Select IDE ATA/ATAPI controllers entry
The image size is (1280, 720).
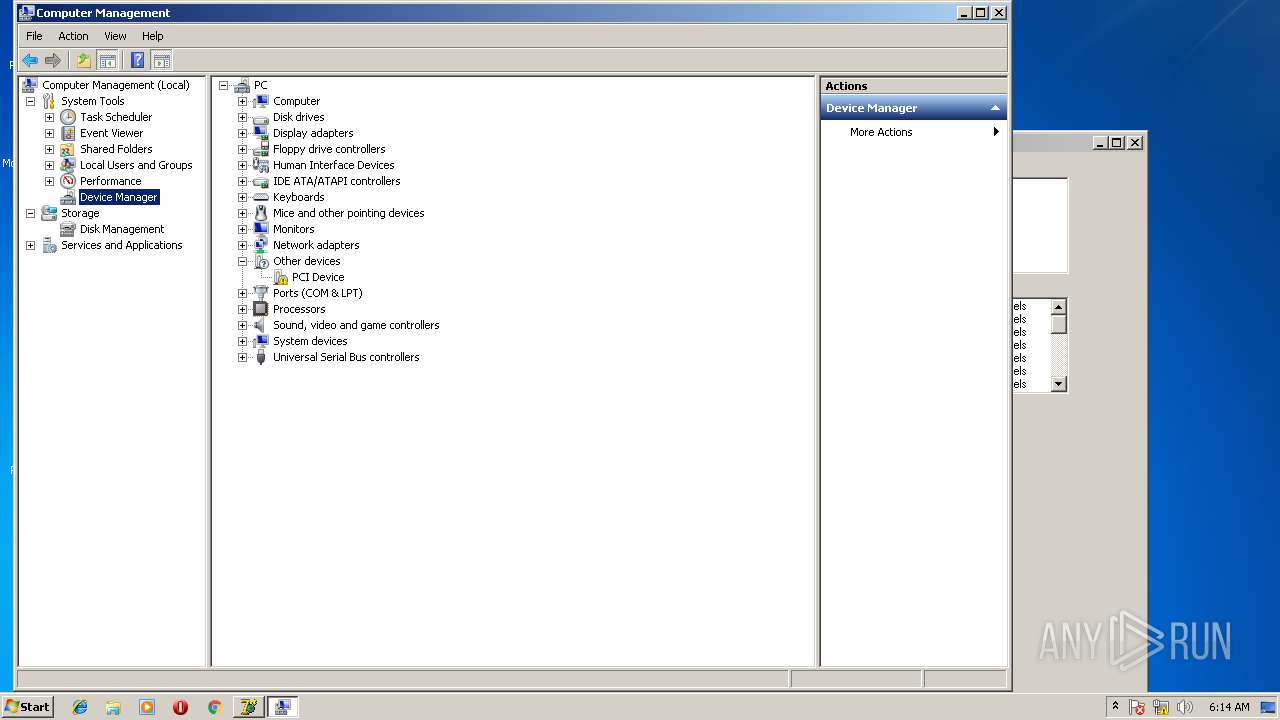pyautogui.click(x=337, y=181)
